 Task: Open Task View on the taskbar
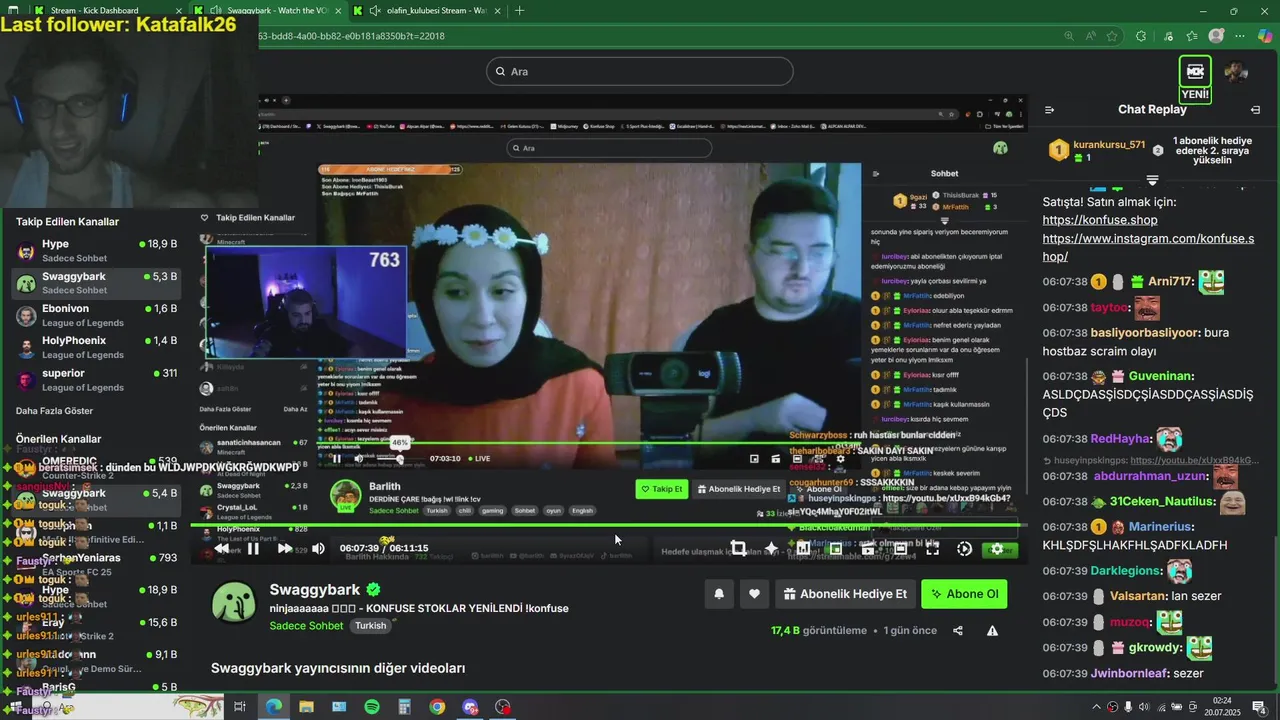click(240, 707)
